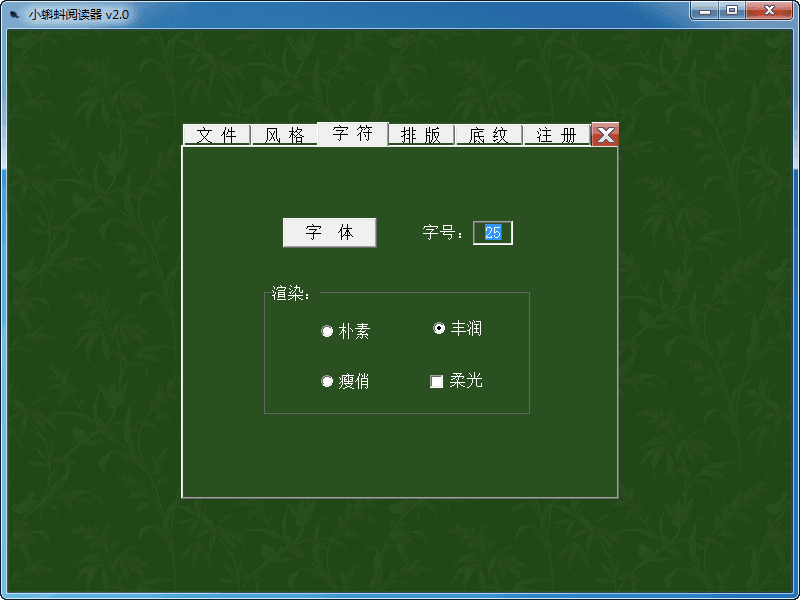Switch to the 排版 tab
800x600 pixels.
[421, 133]
